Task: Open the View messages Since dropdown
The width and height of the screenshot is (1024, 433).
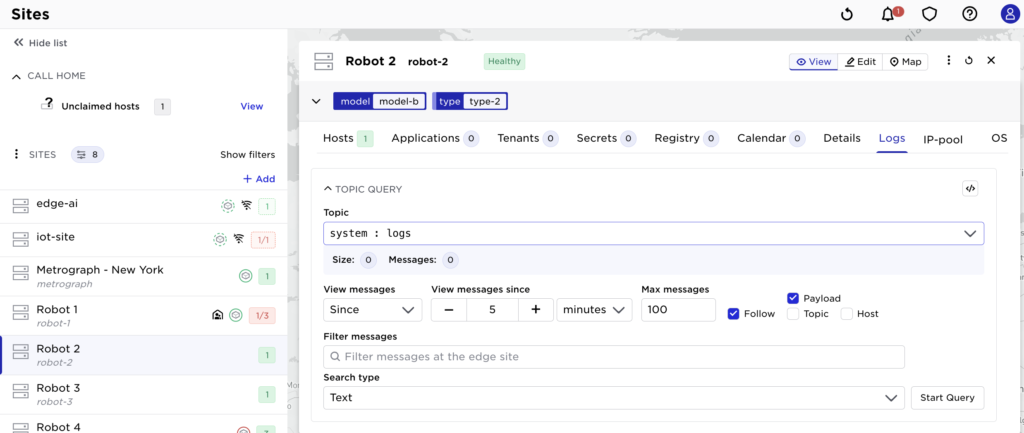Action: click(372, 310)
